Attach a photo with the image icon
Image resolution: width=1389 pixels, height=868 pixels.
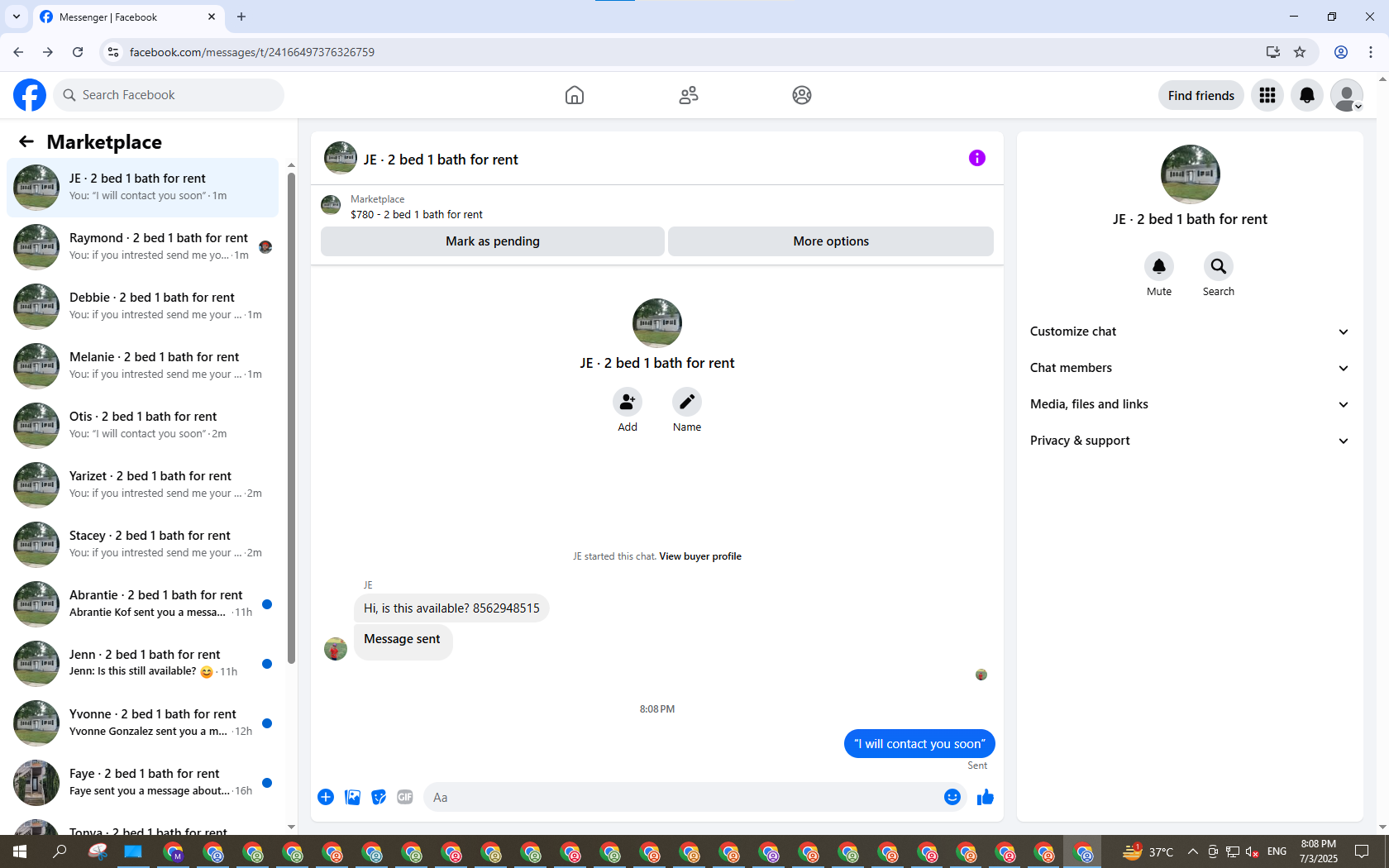click(x=352, y=797)
